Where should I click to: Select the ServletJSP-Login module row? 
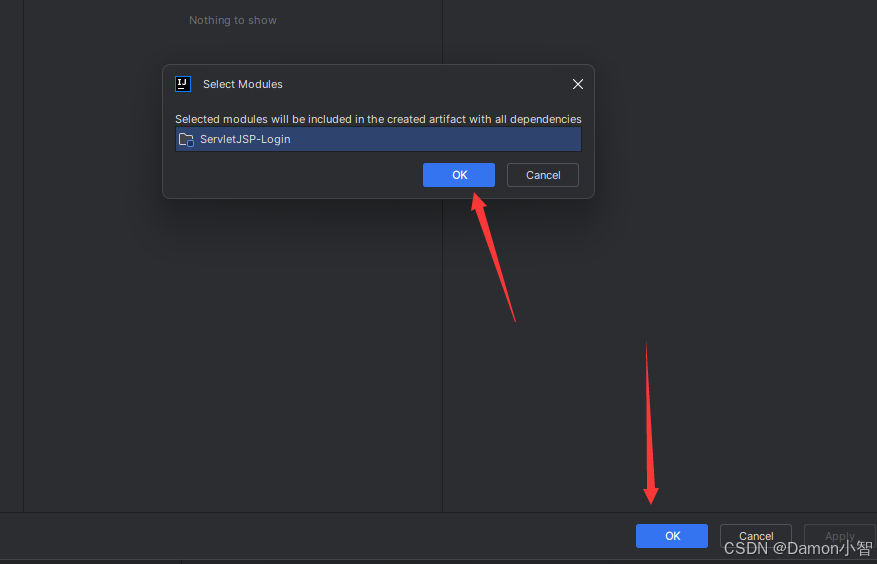pyautogui.click(x=378, y=139)
